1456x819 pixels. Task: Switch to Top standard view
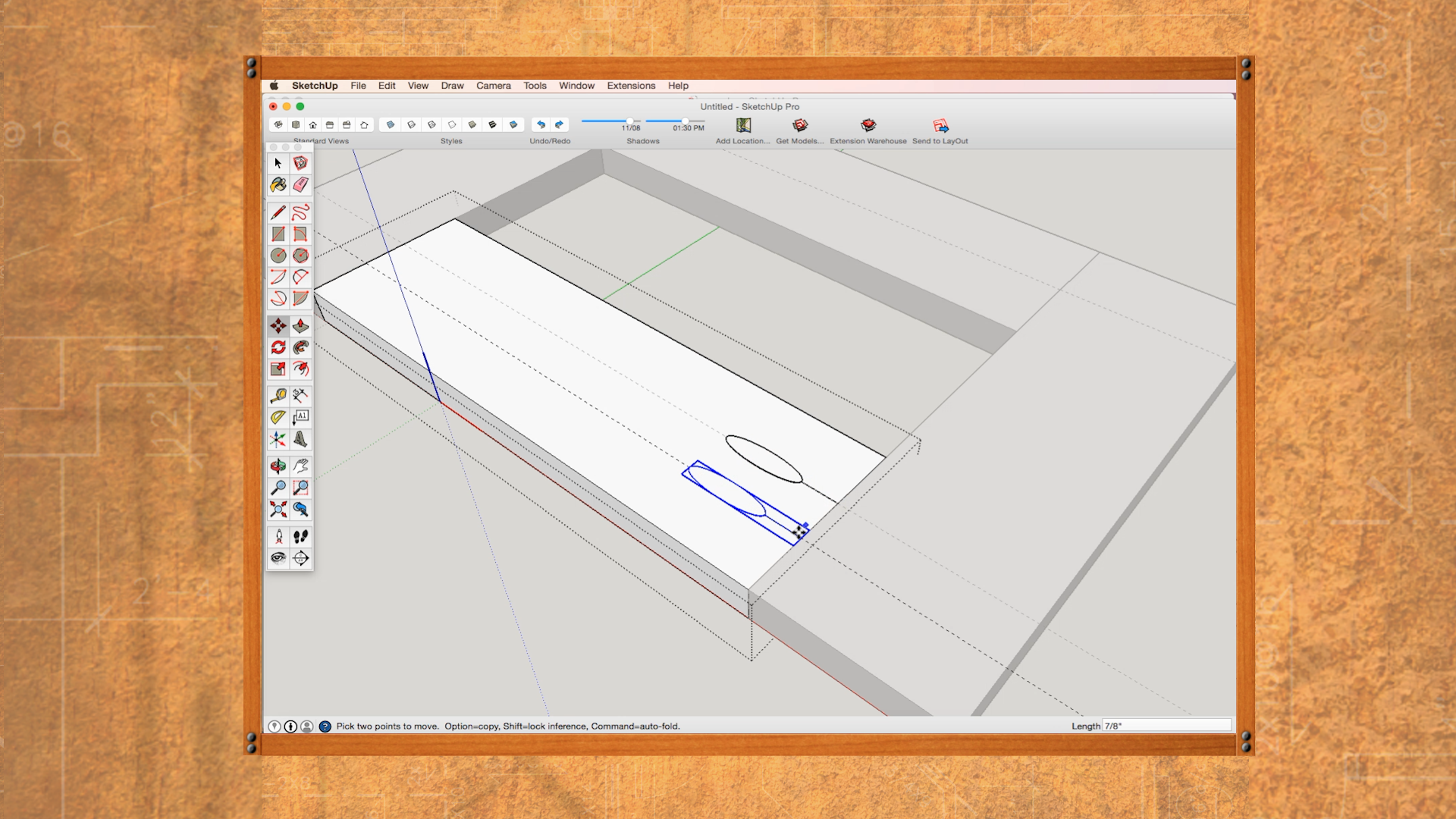[x=296, y=124]
